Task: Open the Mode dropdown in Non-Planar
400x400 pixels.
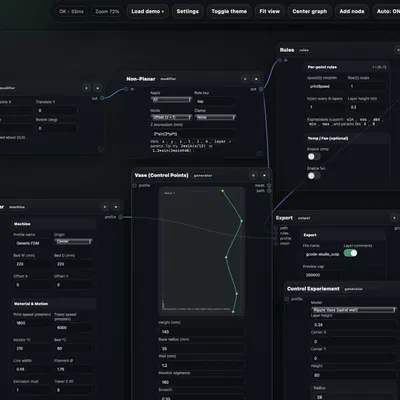Action: click(171, 117)
